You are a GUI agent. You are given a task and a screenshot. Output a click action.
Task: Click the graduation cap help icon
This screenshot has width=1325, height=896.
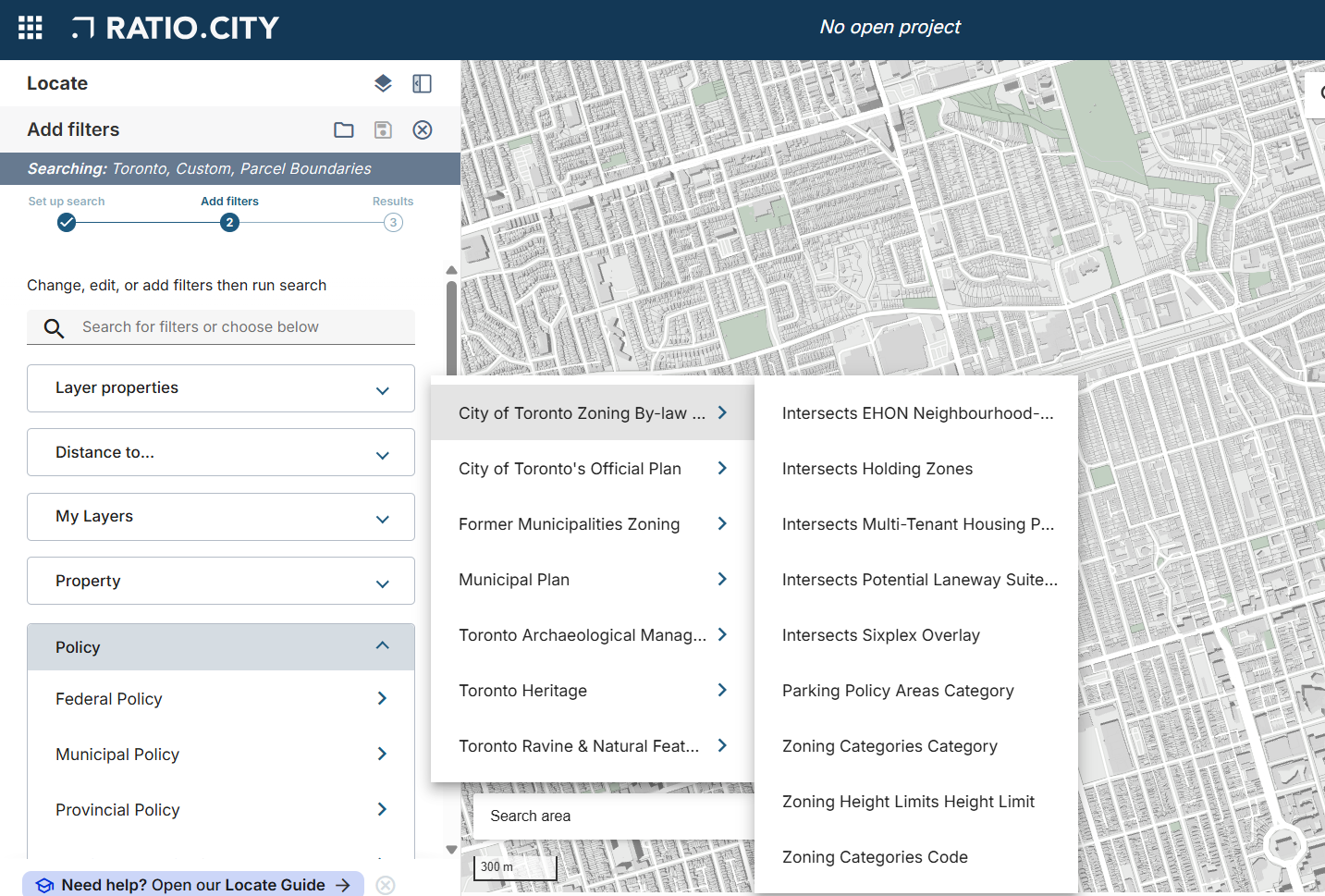click(x=44, y=885)
